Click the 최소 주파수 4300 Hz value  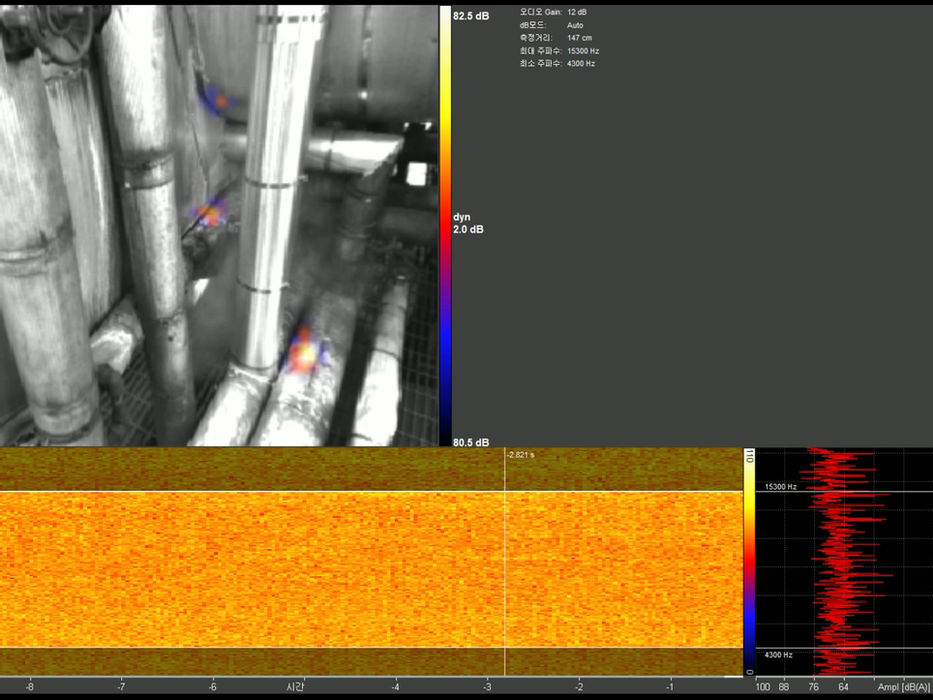[581, 63]
